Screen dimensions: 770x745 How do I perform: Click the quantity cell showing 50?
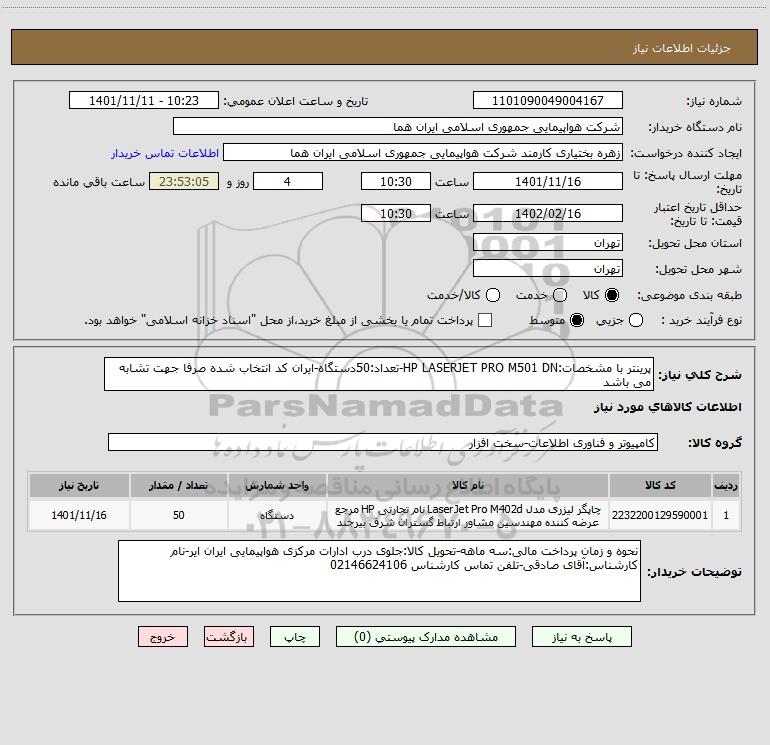pyautogui.click(x=179, y=515)
